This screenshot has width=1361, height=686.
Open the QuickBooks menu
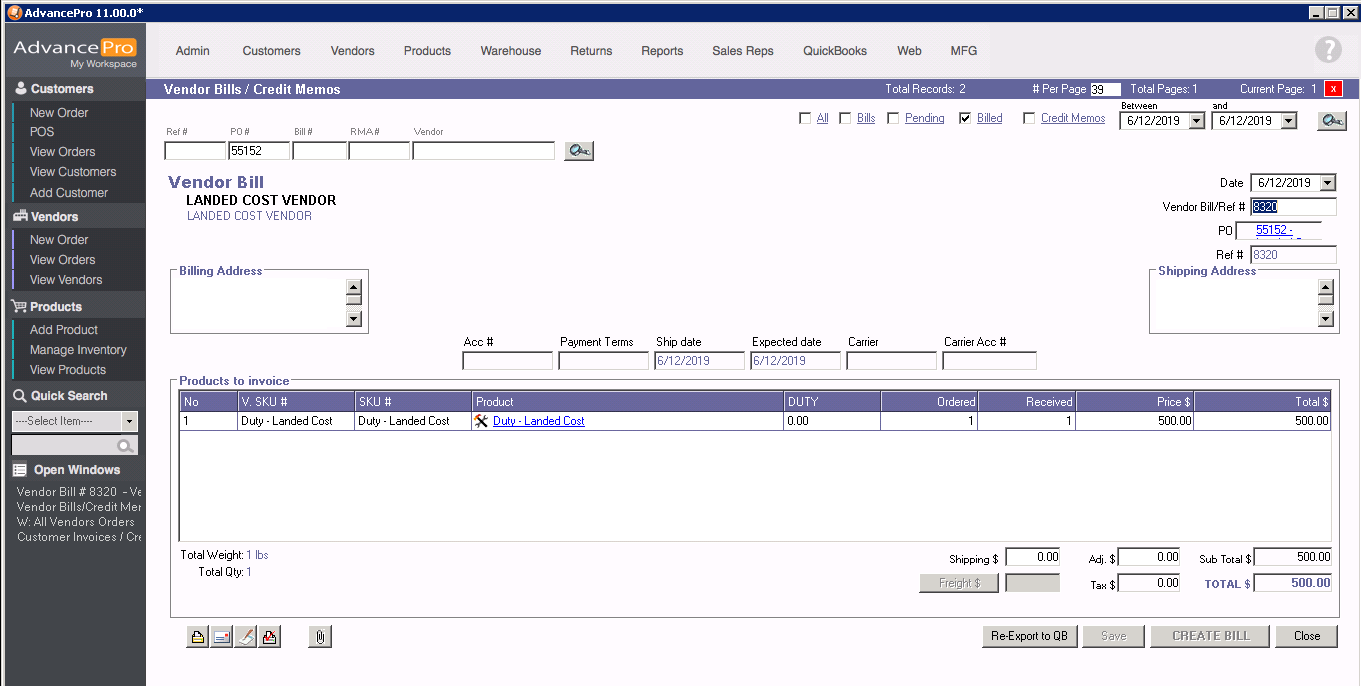[835, 51]
